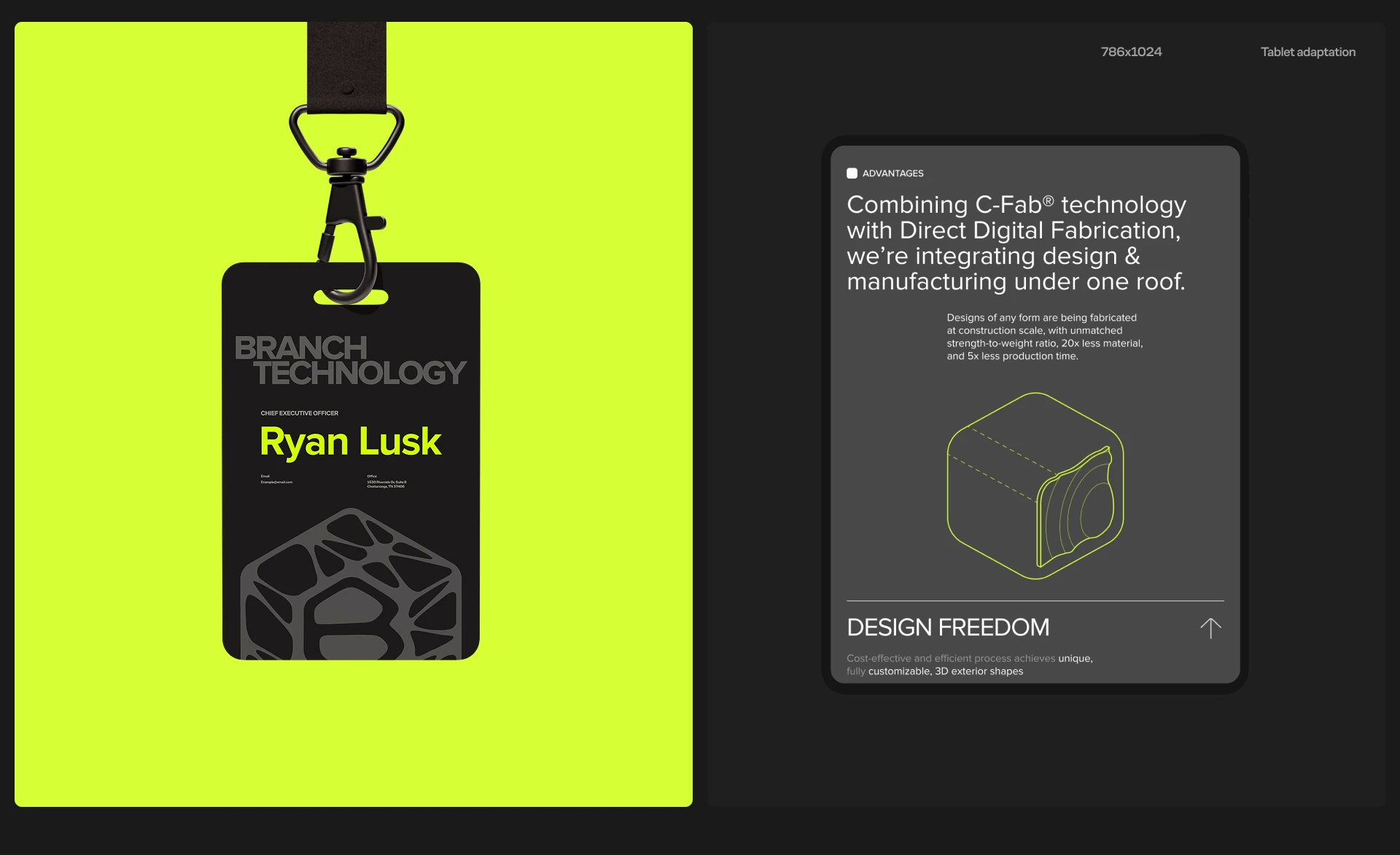Click the Cost-effective and efficient process text

coord(970,665)
